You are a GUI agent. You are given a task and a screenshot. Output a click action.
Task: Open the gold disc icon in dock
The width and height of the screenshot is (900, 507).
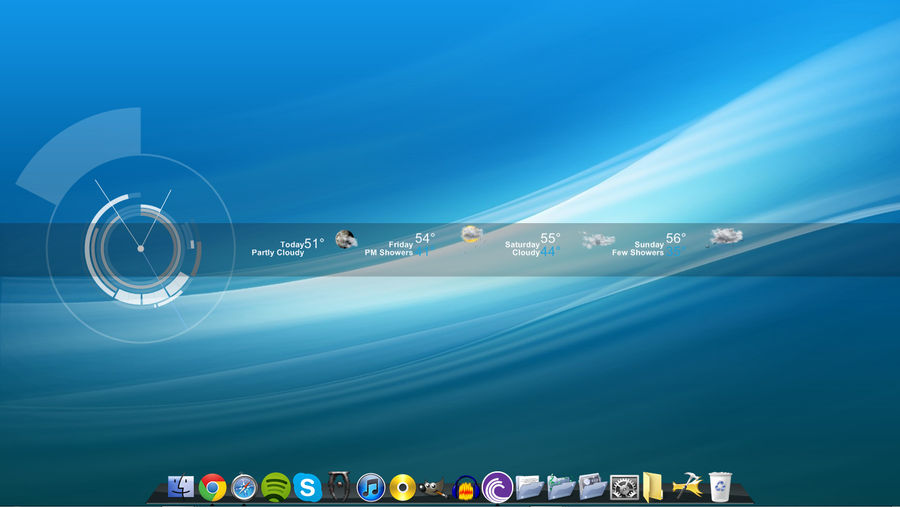(402, 487)
